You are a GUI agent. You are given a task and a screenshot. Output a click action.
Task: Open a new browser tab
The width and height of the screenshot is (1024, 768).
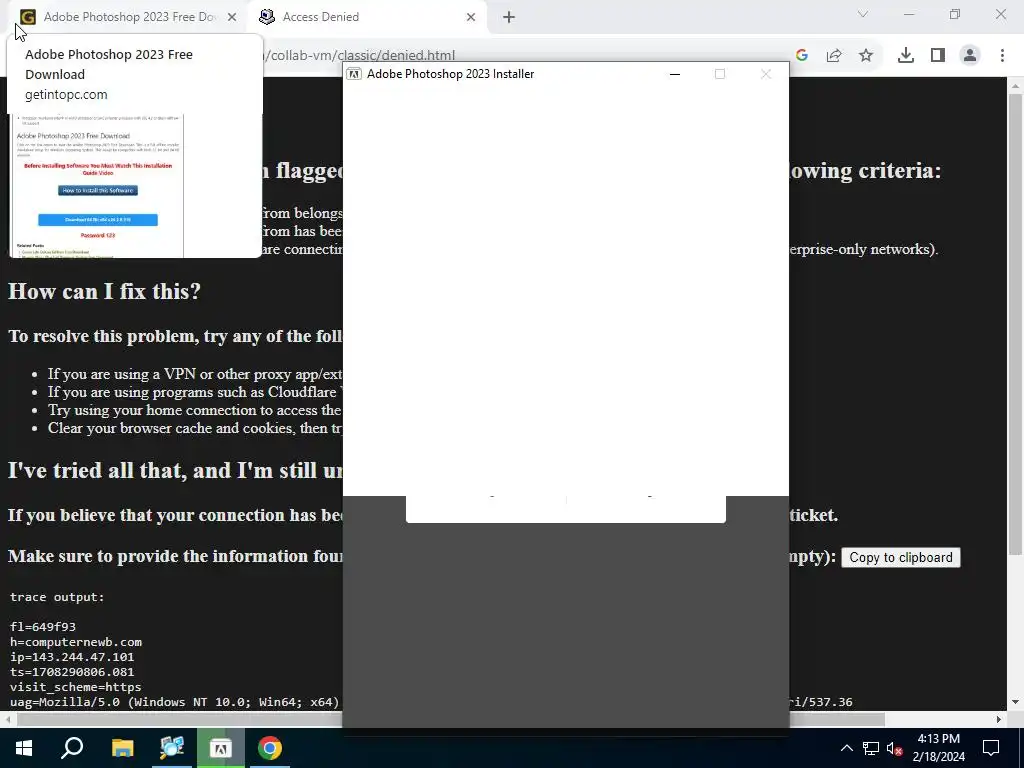pos(509,17)
